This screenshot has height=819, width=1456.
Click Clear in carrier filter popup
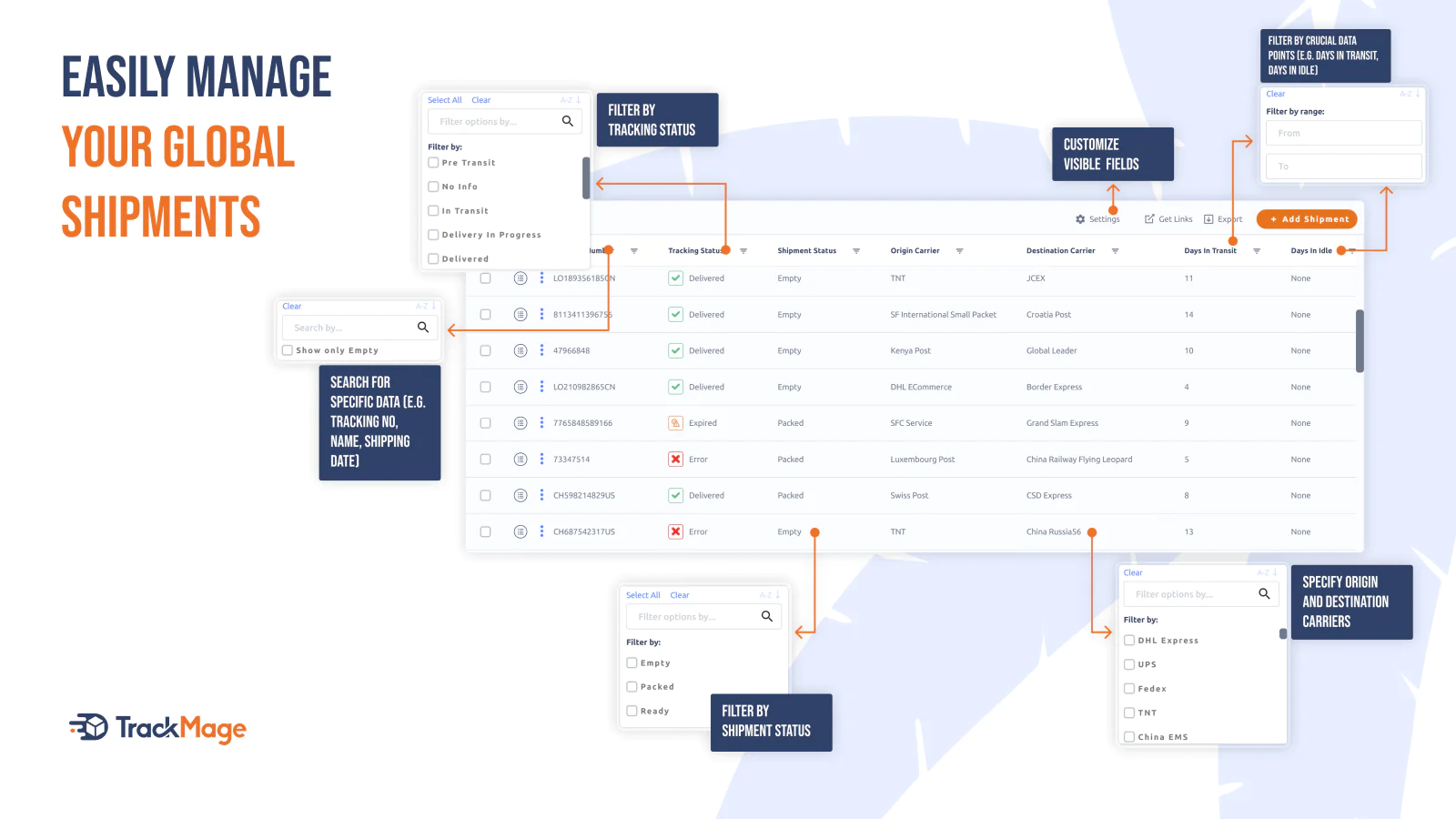point(1133,572)
